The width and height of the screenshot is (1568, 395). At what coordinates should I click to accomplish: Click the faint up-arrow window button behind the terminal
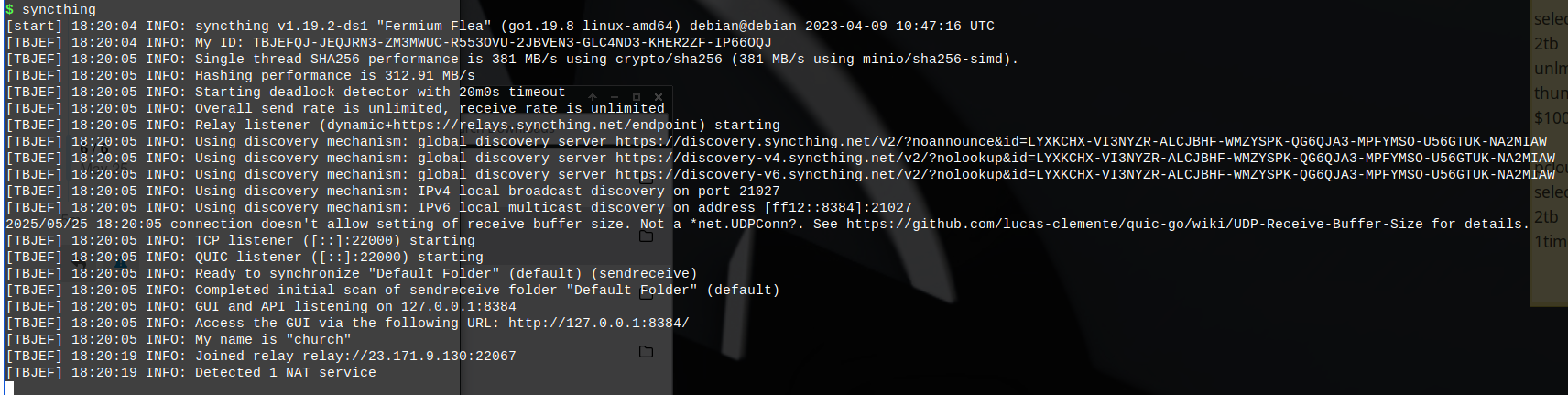pos(592,97)
